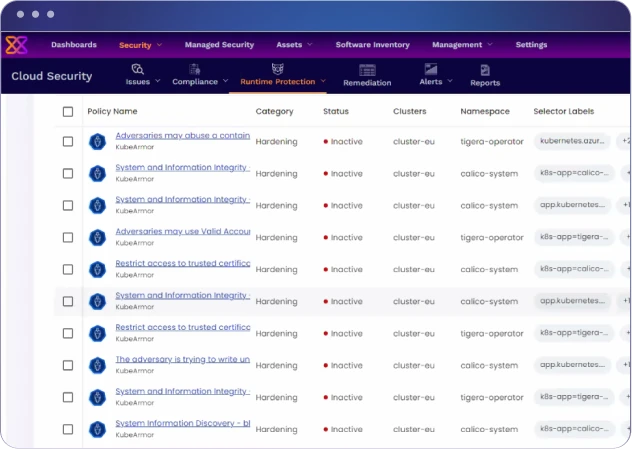Click the app logo in the top navigation
The width and height of the screenshot is (632, 449).
[16, 45]
